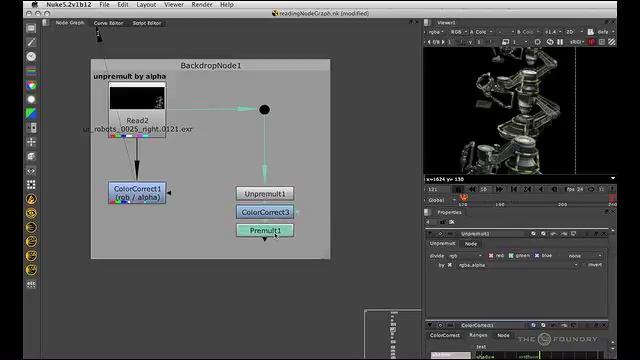Open the Time nodes clock icon
640x360 pixels.
[x=31, y=57]
